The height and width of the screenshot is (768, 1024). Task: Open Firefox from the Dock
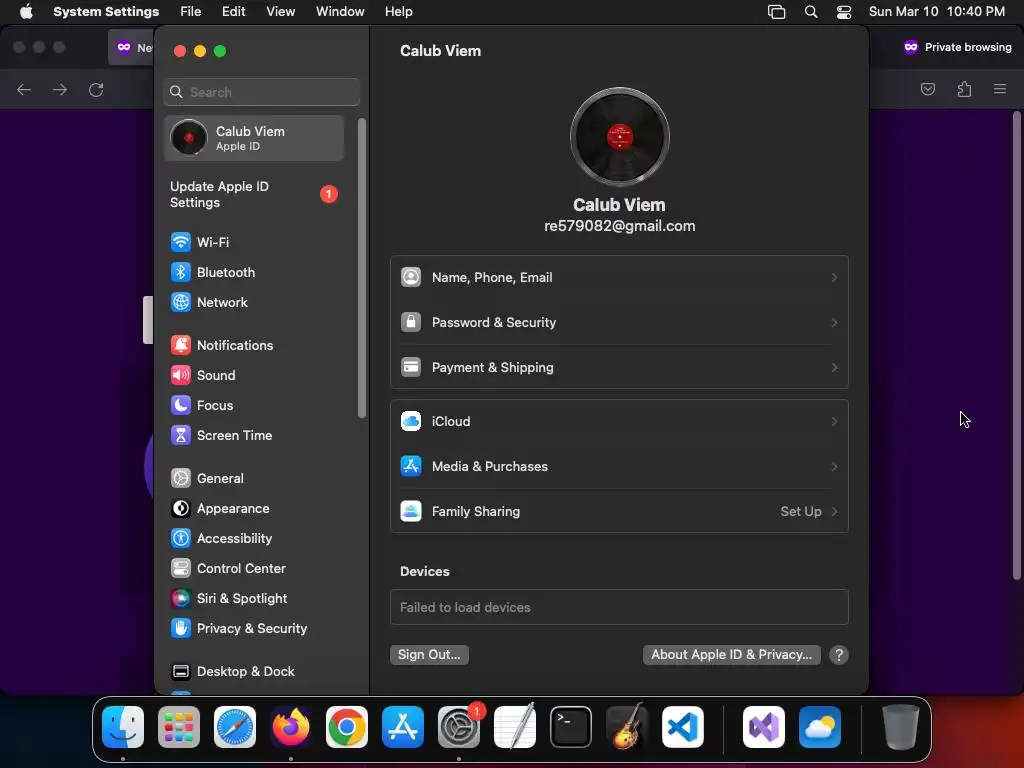(291, 727)
